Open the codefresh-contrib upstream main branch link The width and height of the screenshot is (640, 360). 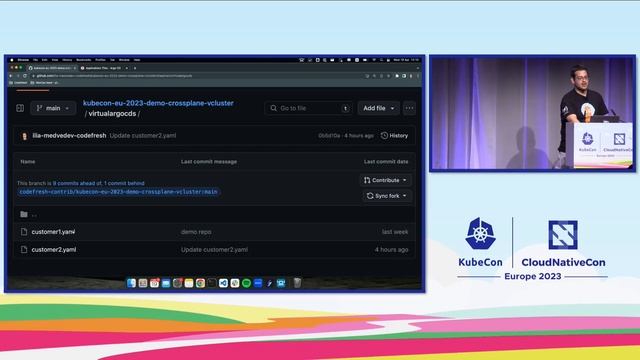(x=118, y=192)
